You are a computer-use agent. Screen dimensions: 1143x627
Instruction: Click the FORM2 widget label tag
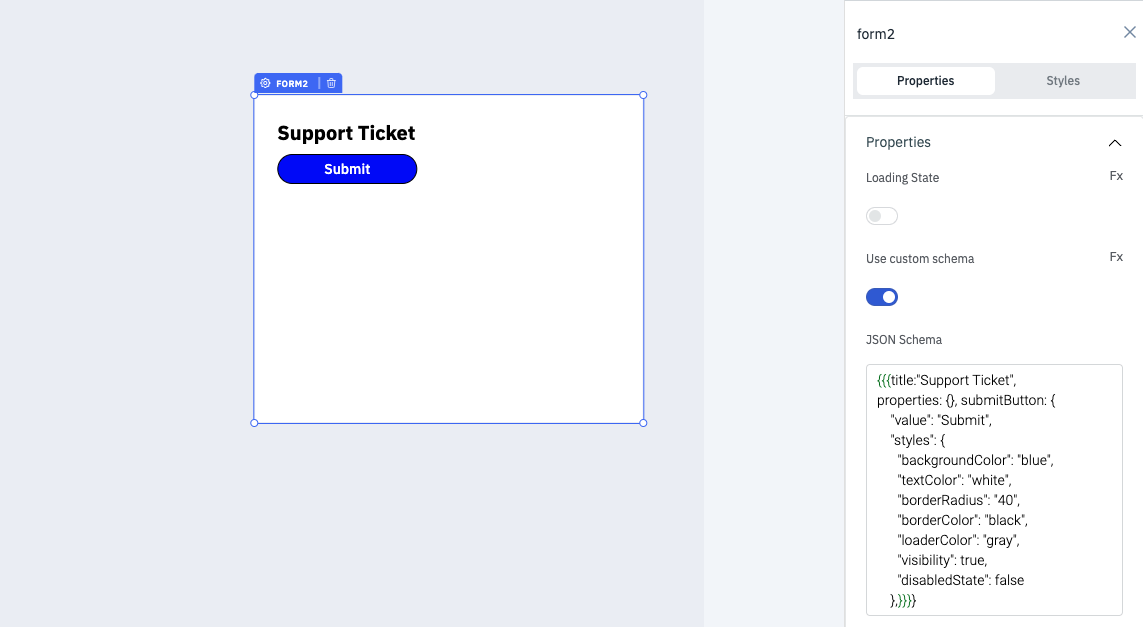[292, 84]
